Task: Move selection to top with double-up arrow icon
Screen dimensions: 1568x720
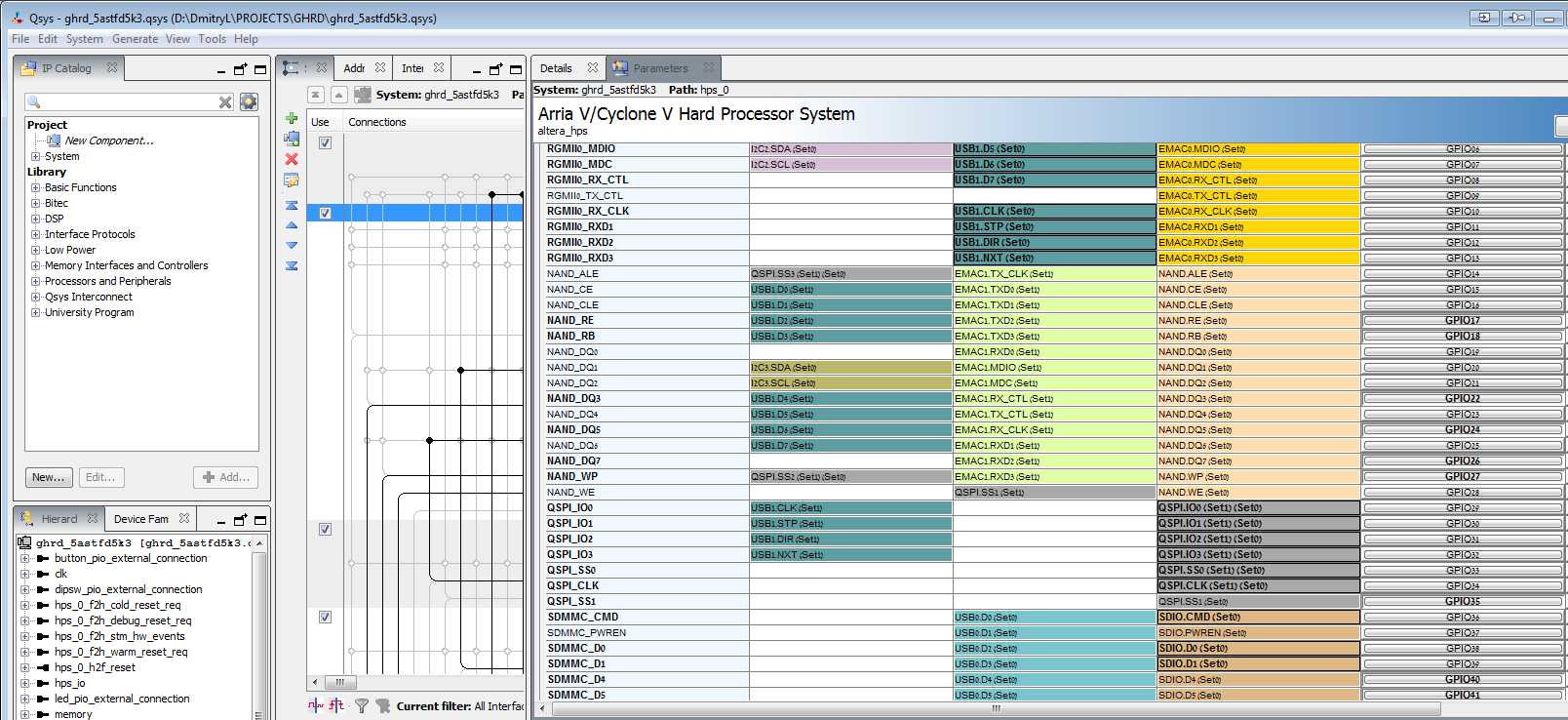Action: coord(292,205)
